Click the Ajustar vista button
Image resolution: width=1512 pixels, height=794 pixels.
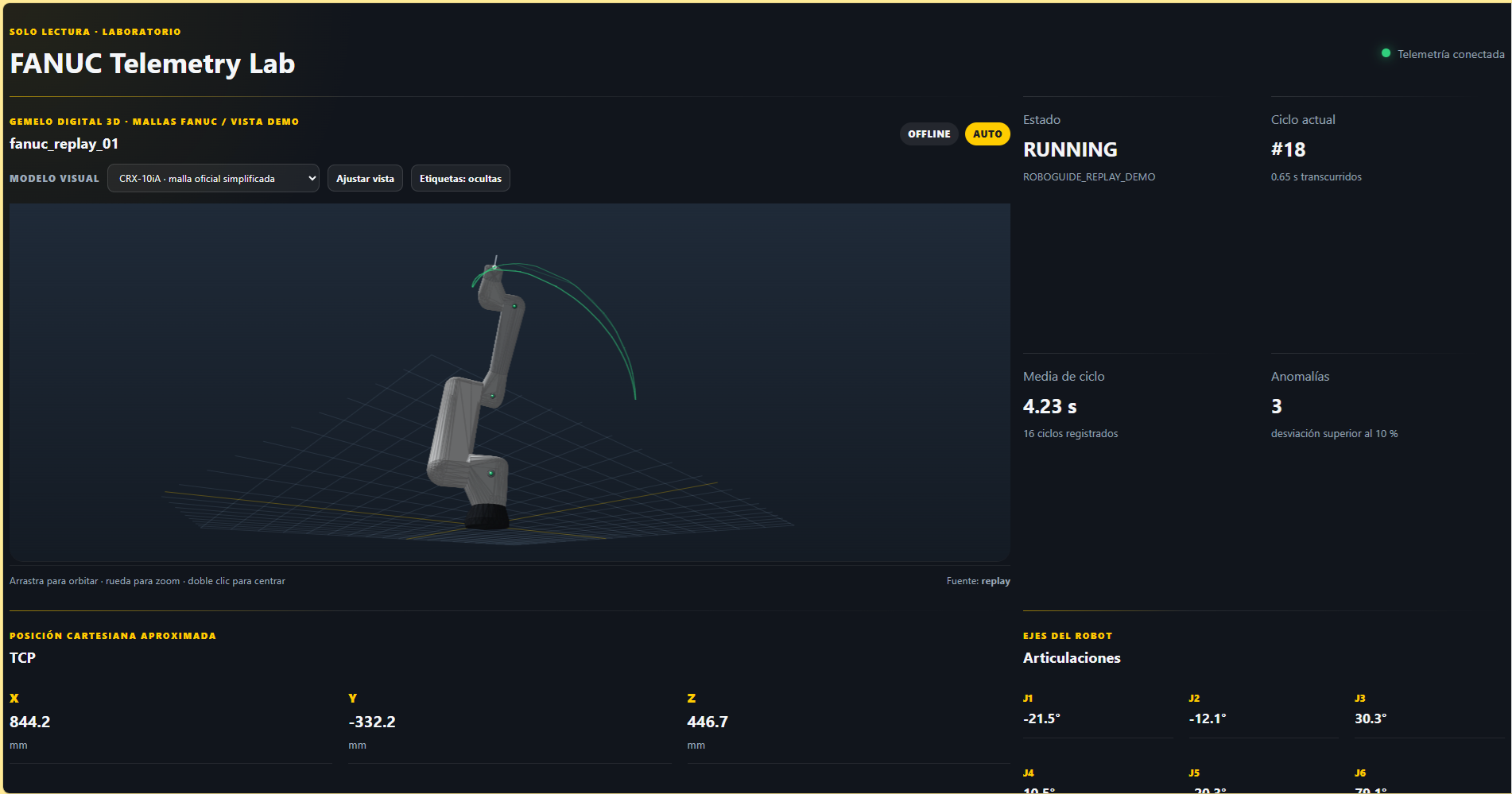coord(365,178)
